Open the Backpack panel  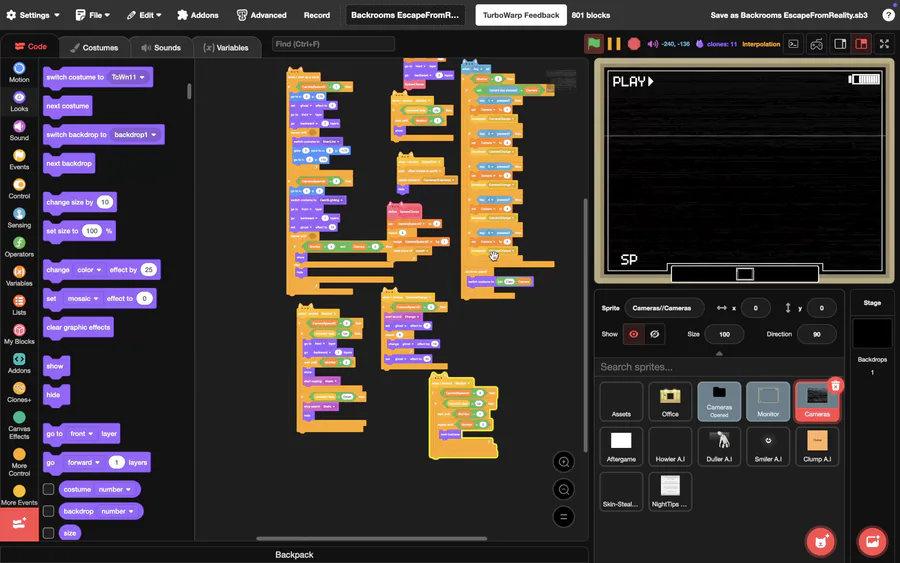(x=294, y=554)
